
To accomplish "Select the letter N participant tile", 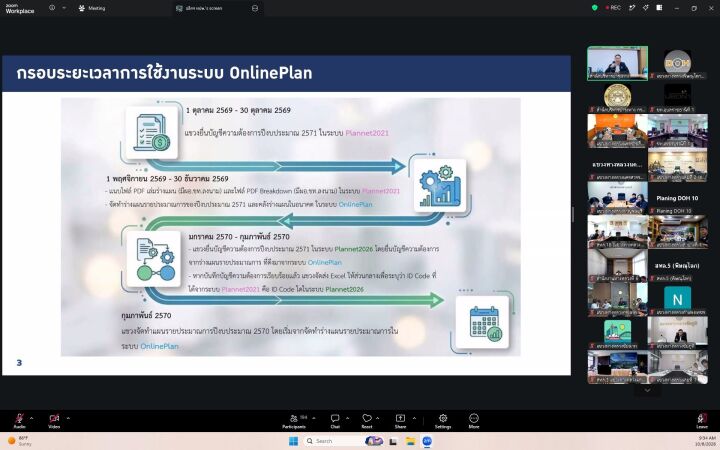I will [678, 299].
